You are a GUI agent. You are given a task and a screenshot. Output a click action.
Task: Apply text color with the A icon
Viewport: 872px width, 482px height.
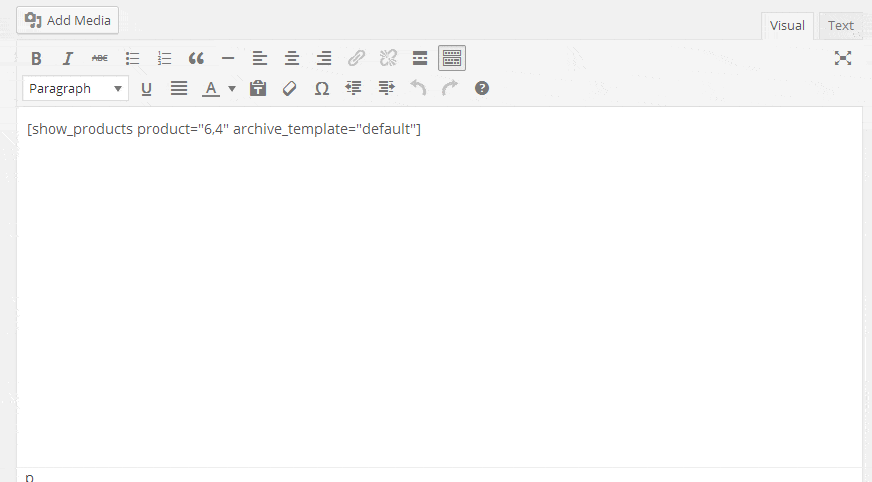(211, 88)
